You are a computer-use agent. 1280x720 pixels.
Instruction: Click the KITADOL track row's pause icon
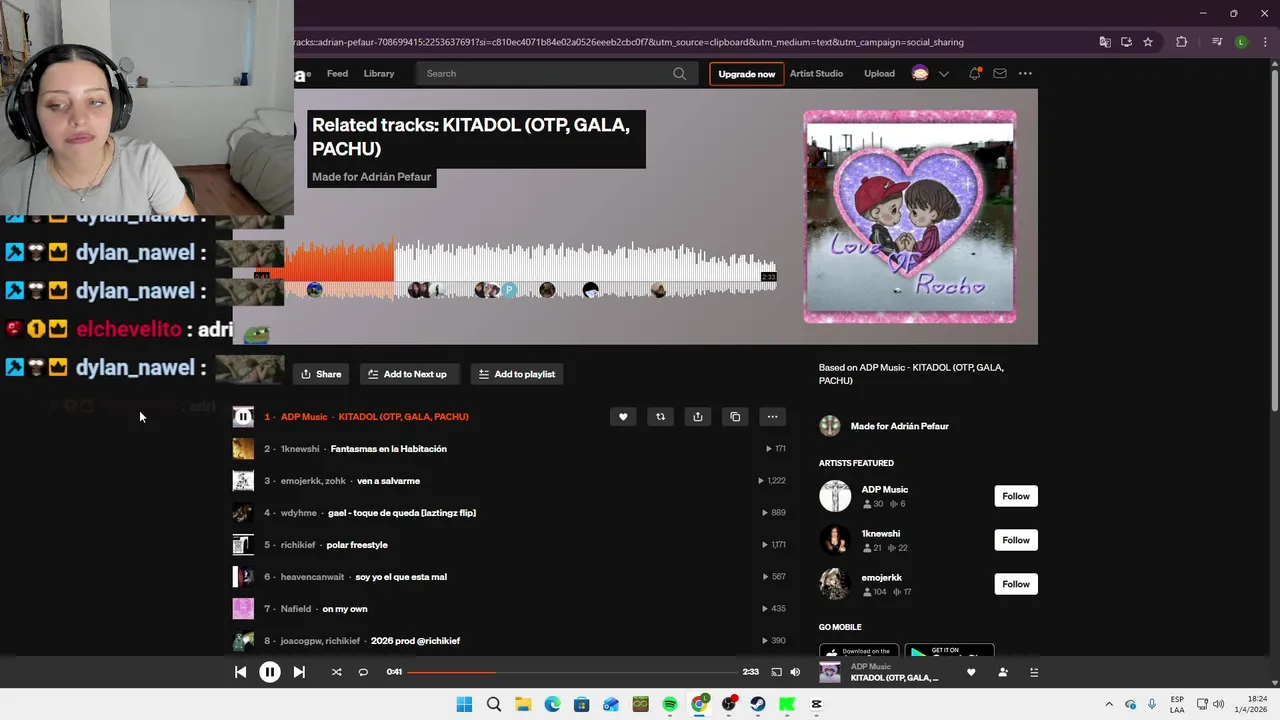point(243,417)
